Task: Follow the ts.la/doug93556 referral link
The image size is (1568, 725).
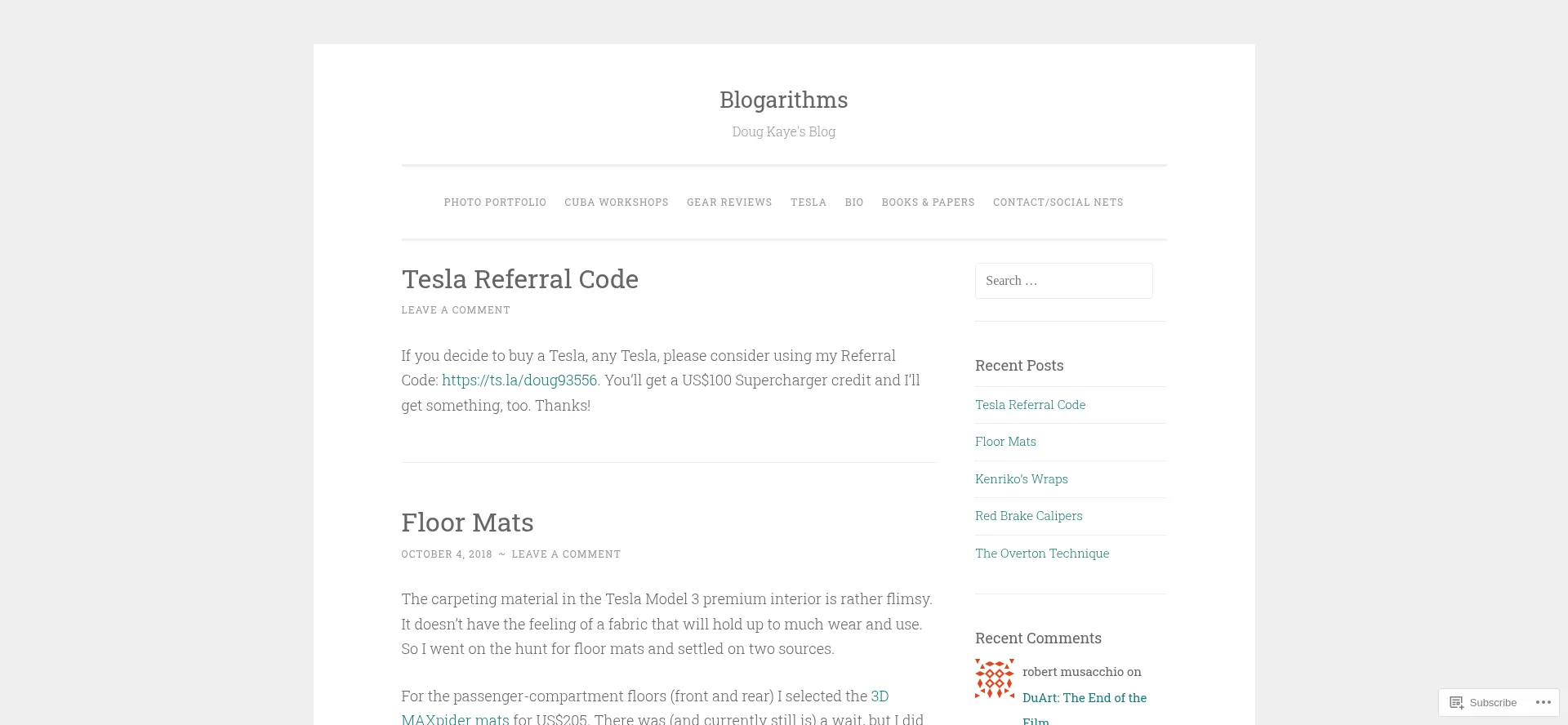Action: point(519,380)
